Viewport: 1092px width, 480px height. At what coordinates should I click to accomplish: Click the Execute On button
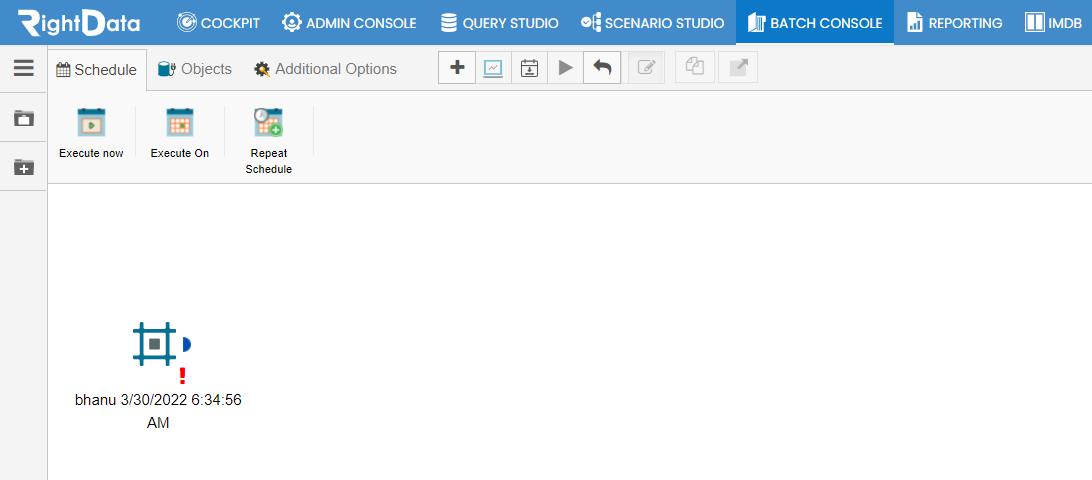point(180,133)
